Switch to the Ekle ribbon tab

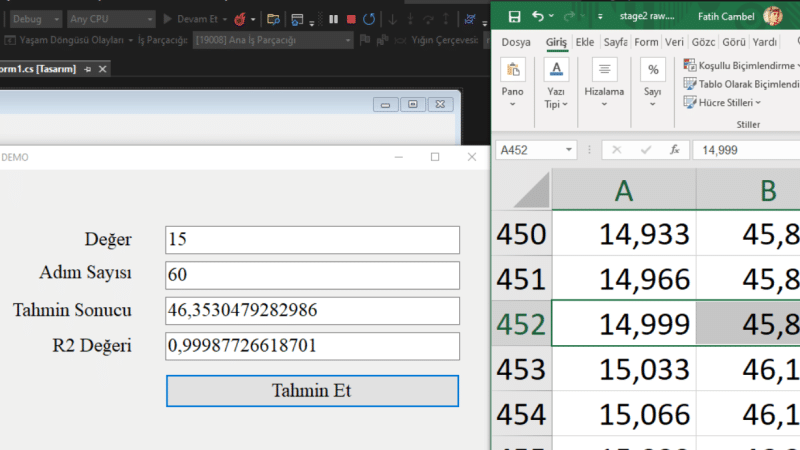tap(585, 42)
